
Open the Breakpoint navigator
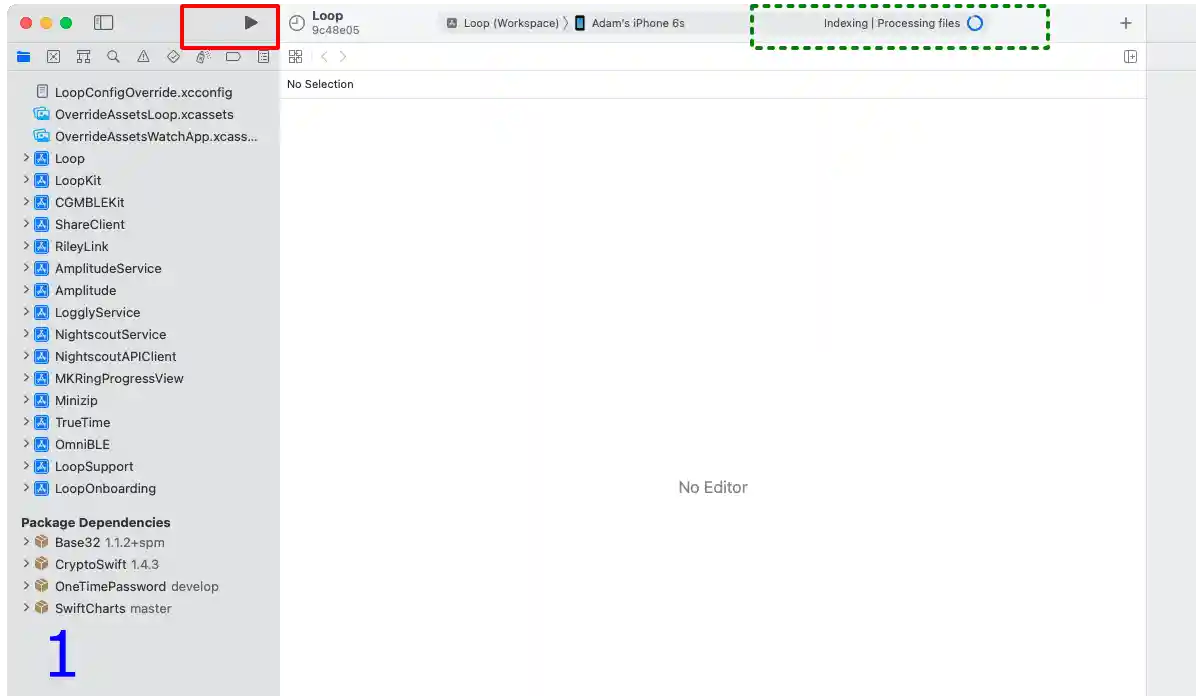233,56
